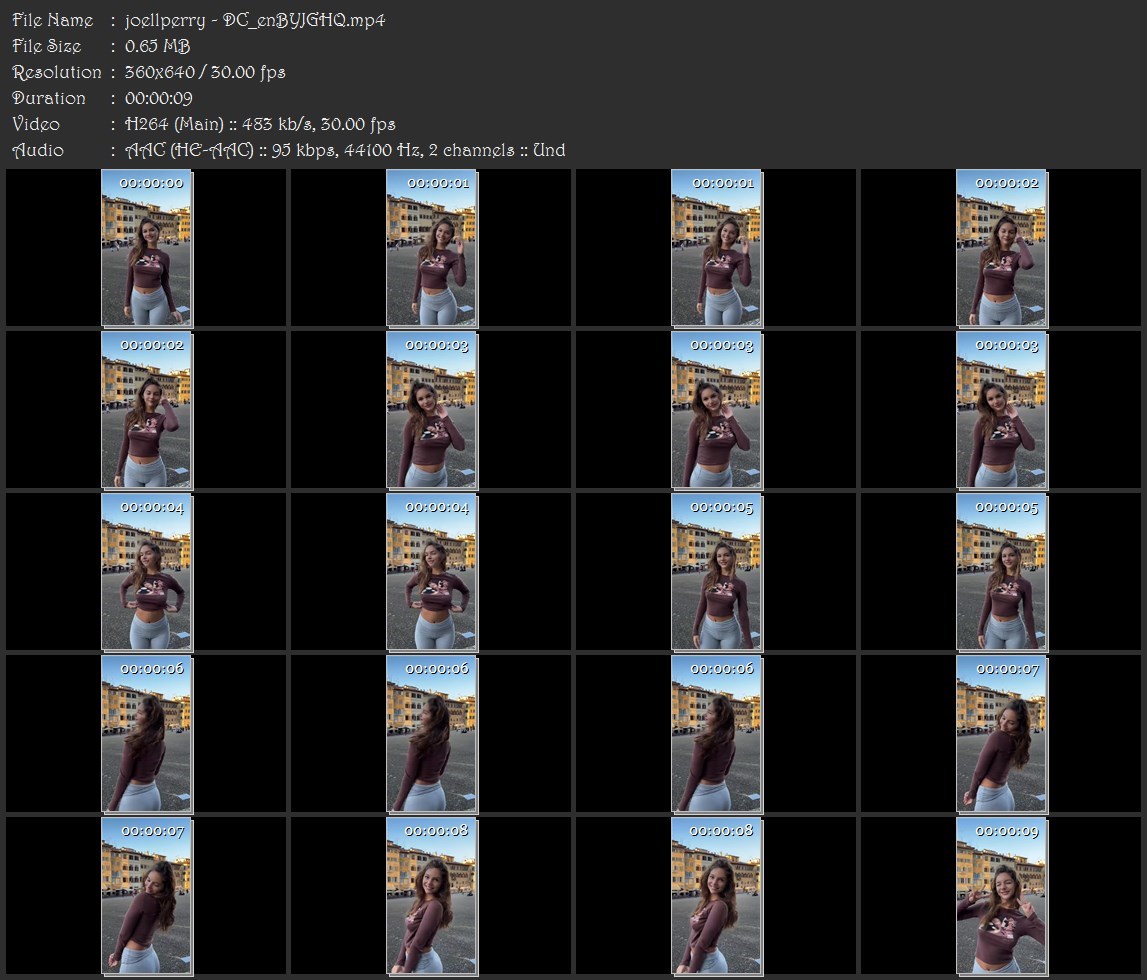Screen dimensions: 1147x980
Task: Click the duration value '00:00:09' in header
Action: click(159, 98)
